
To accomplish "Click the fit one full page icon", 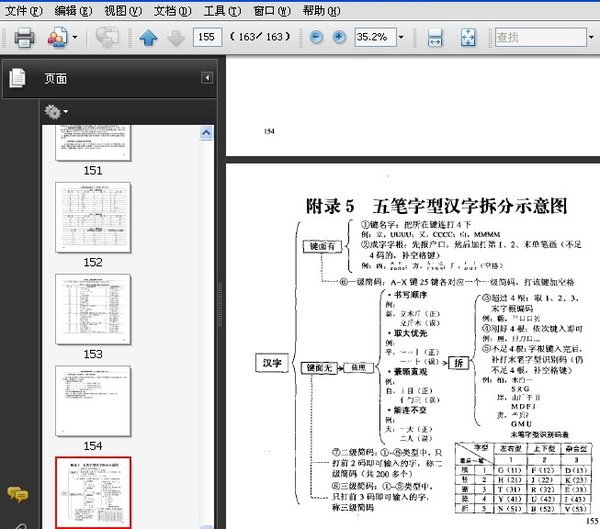I will pyautogui.click(x=468, y=38).
